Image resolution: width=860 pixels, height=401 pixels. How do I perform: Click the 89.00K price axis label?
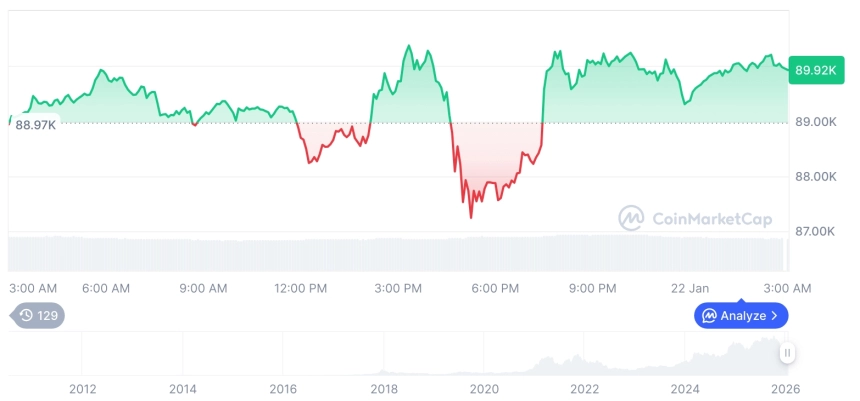pos(815,122)
